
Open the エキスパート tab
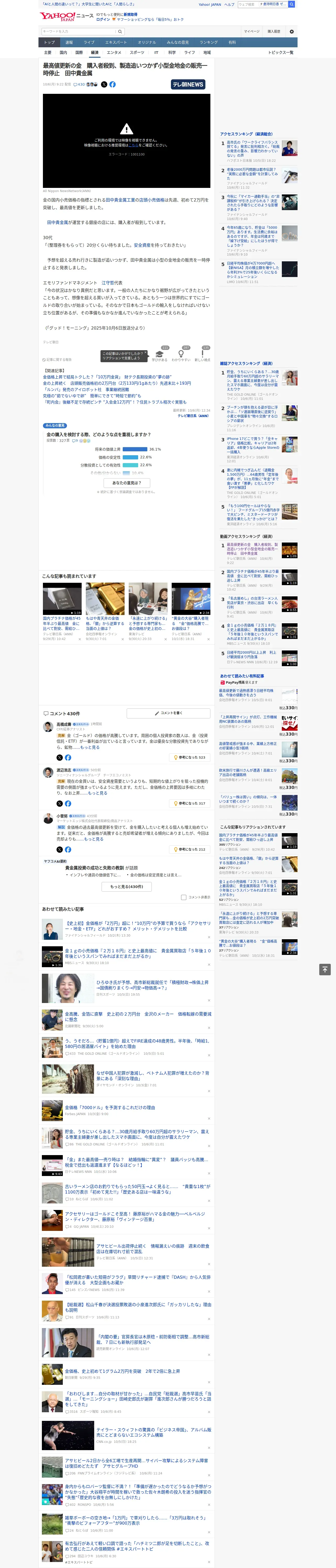[116, 43]
